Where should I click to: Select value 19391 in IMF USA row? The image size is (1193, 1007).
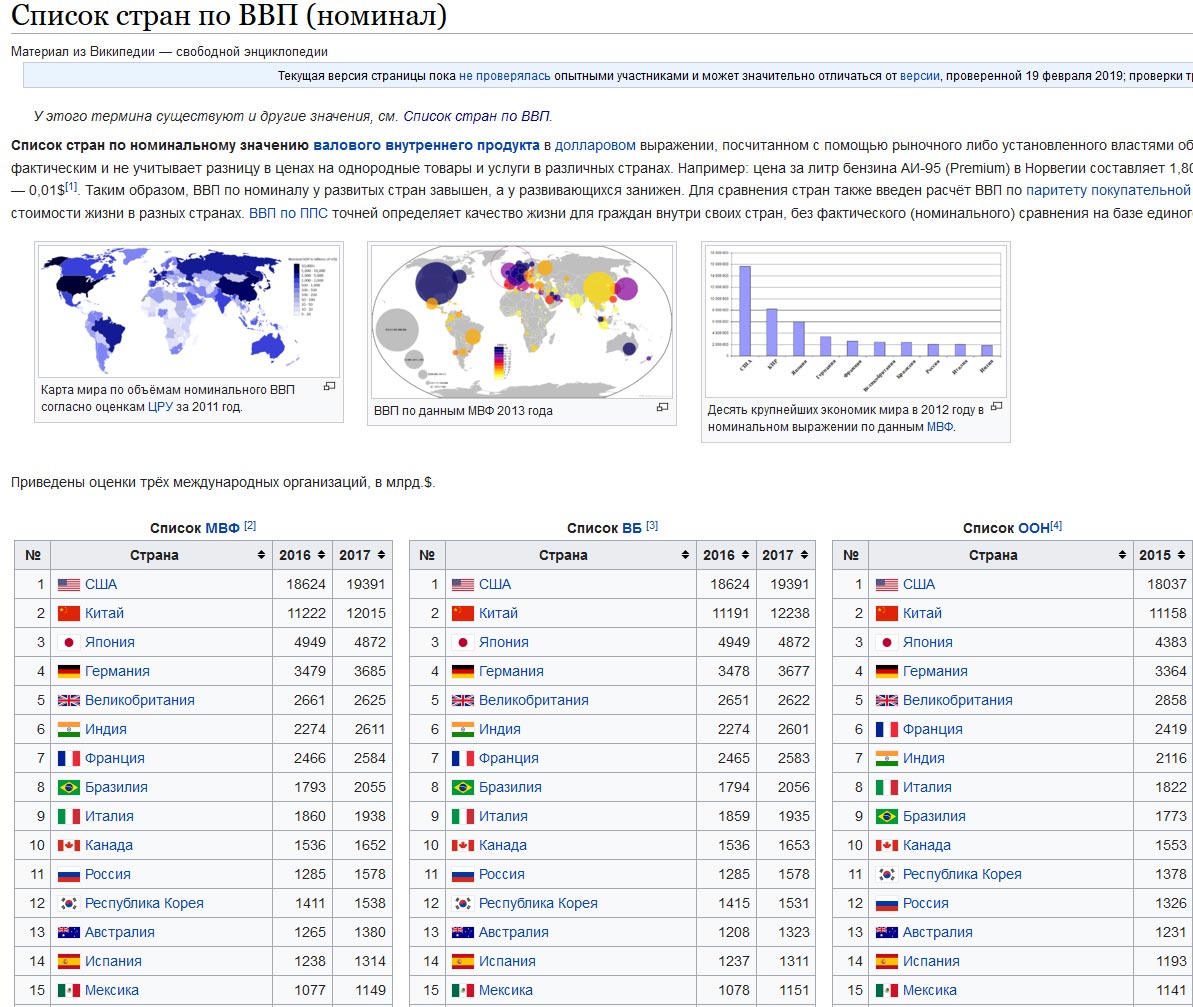(366, 585)
